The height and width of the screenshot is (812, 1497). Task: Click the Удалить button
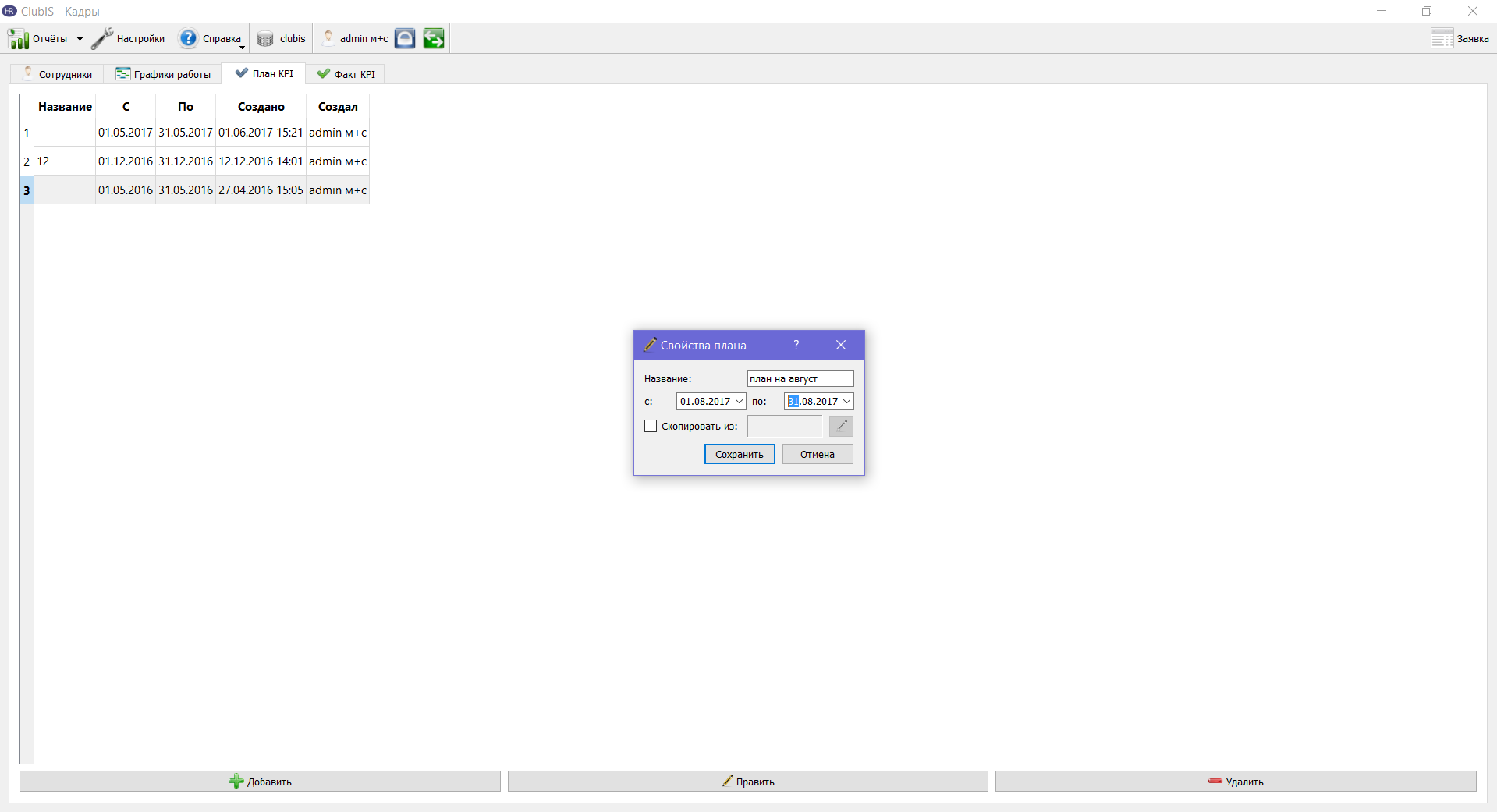click(x=1236, y=782)
